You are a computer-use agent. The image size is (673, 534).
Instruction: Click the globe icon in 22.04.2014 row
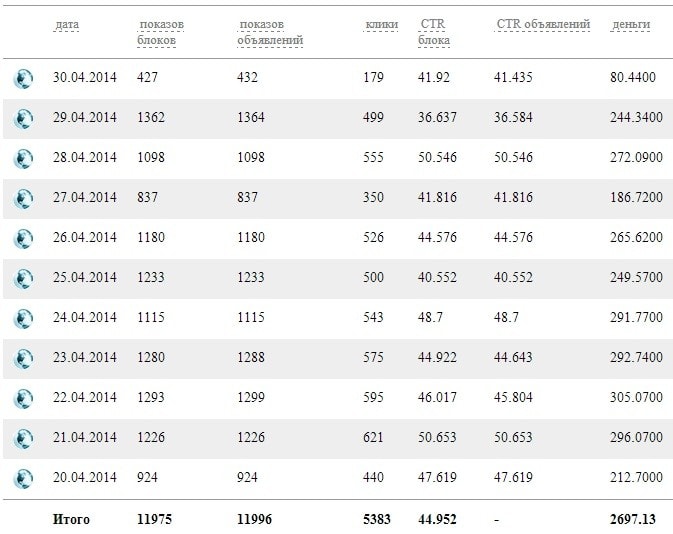pos(23,399)
